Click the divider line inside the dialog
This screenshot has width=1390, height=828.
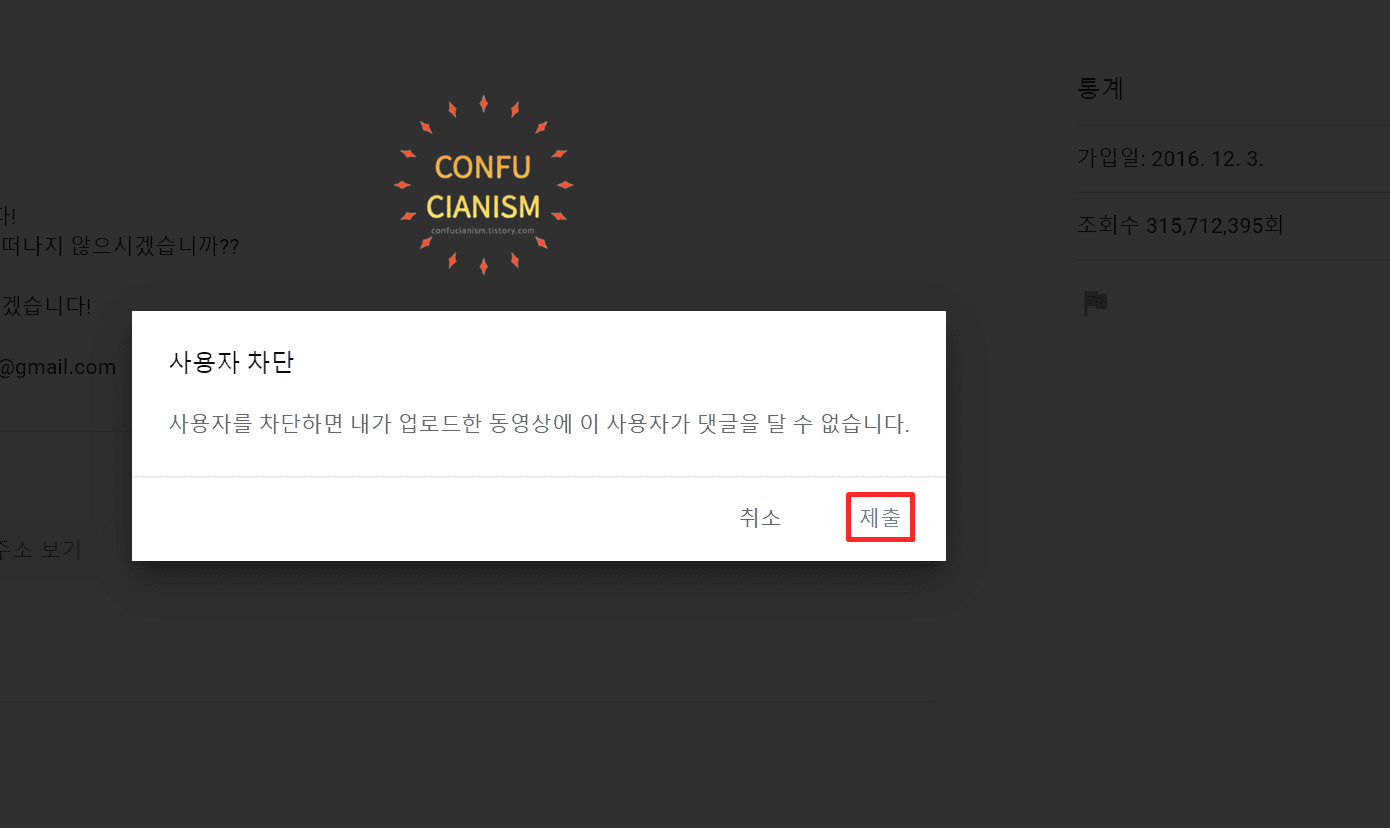click(539, 477)
